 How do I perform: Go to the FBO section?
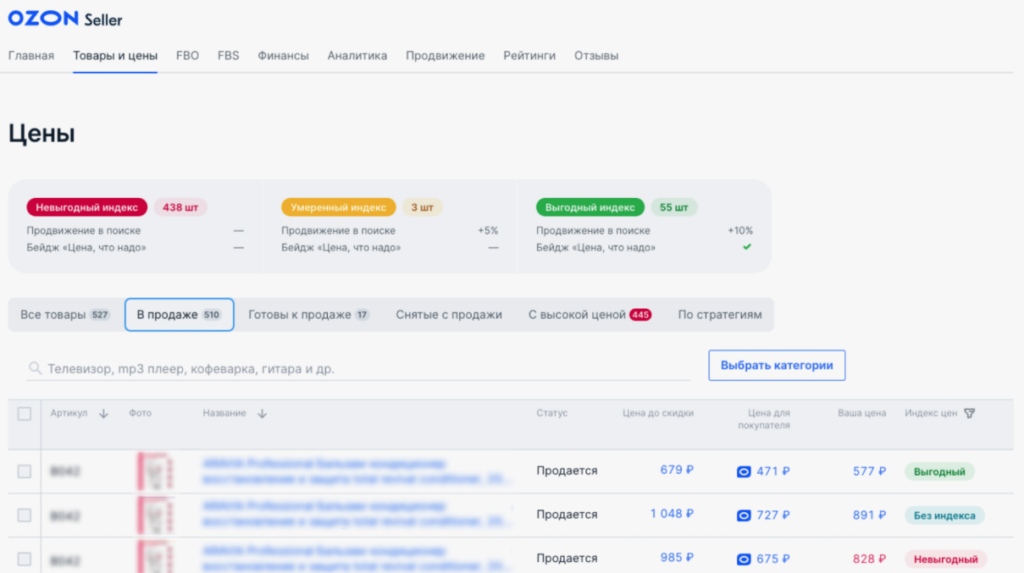point(187,56)
